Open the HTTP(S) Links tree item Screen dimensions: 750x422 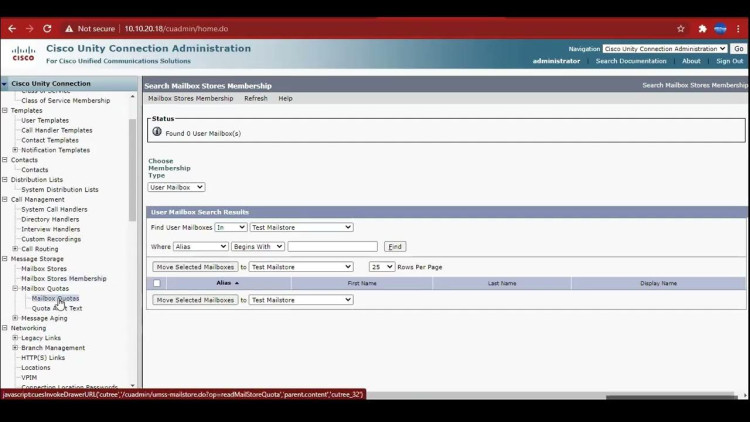pyautogui.click(x=43, y=358)
